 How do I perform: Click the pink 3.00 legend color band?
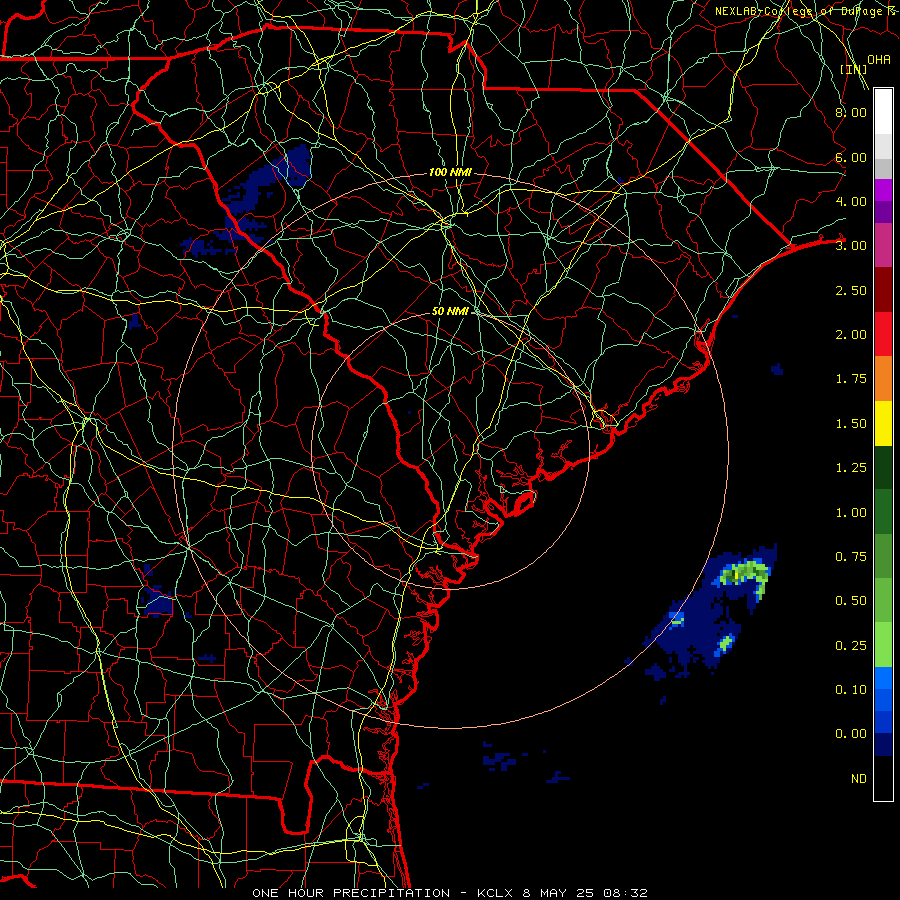[883, 246]
